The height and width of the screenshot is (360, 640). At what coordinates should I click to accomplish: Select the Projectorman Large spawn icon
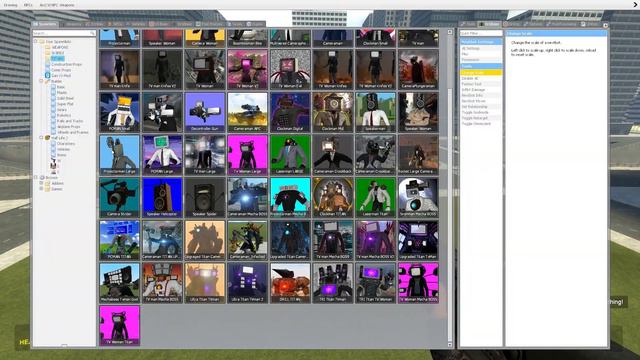pyautogui.click(x=119, y=155)
